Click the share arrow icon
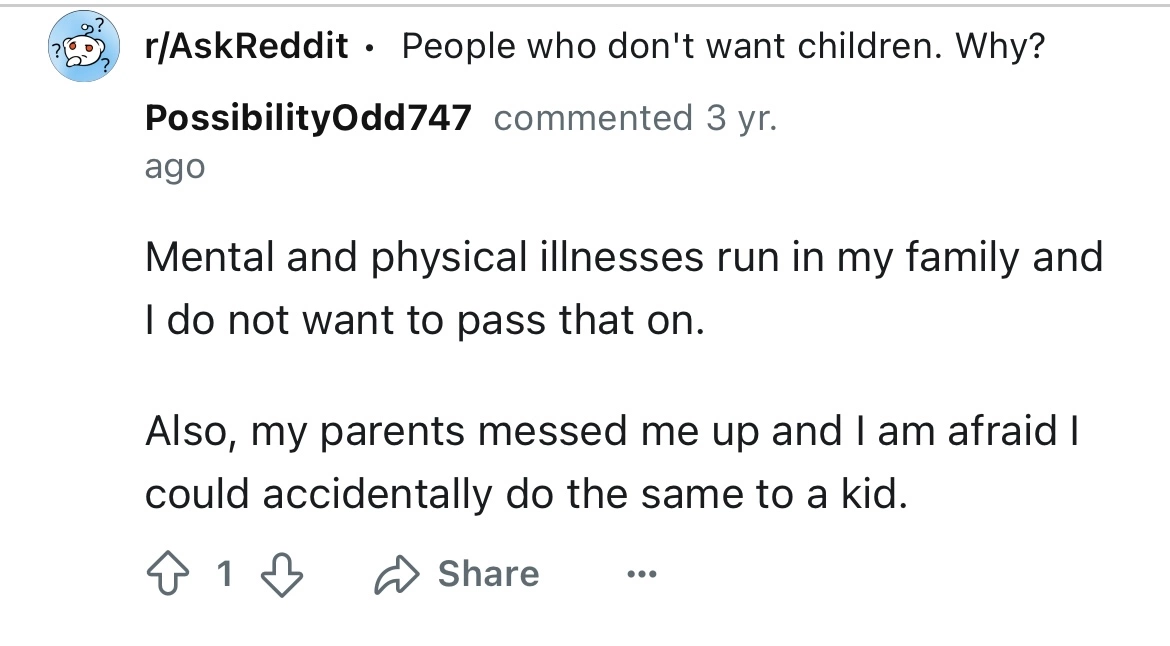Viewport: 1170px width, 646px height. (398, 574)
